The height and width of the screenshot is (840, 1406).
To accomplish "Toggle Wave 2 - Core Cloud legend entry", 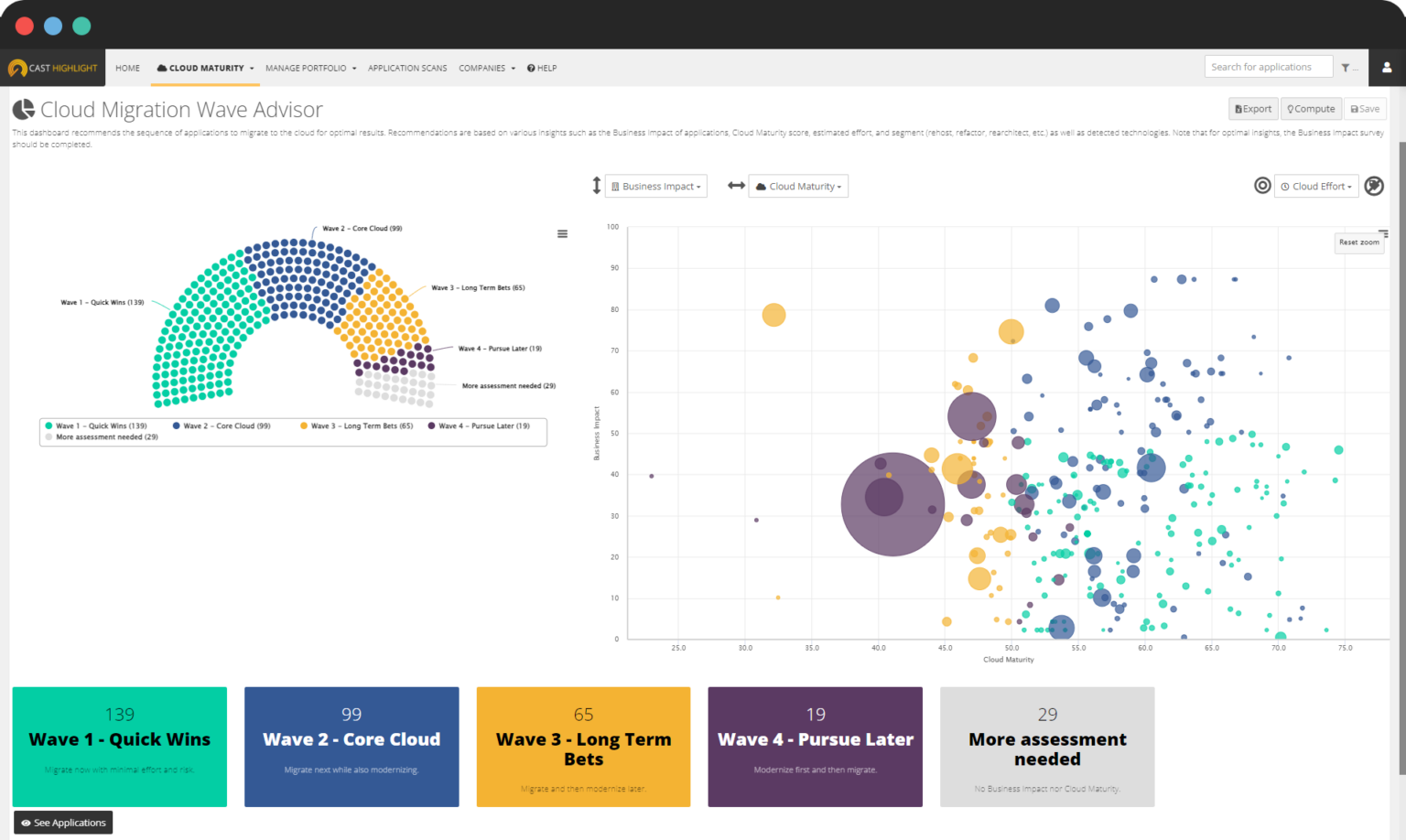I will pyautogui.click(x=222, y=425).
